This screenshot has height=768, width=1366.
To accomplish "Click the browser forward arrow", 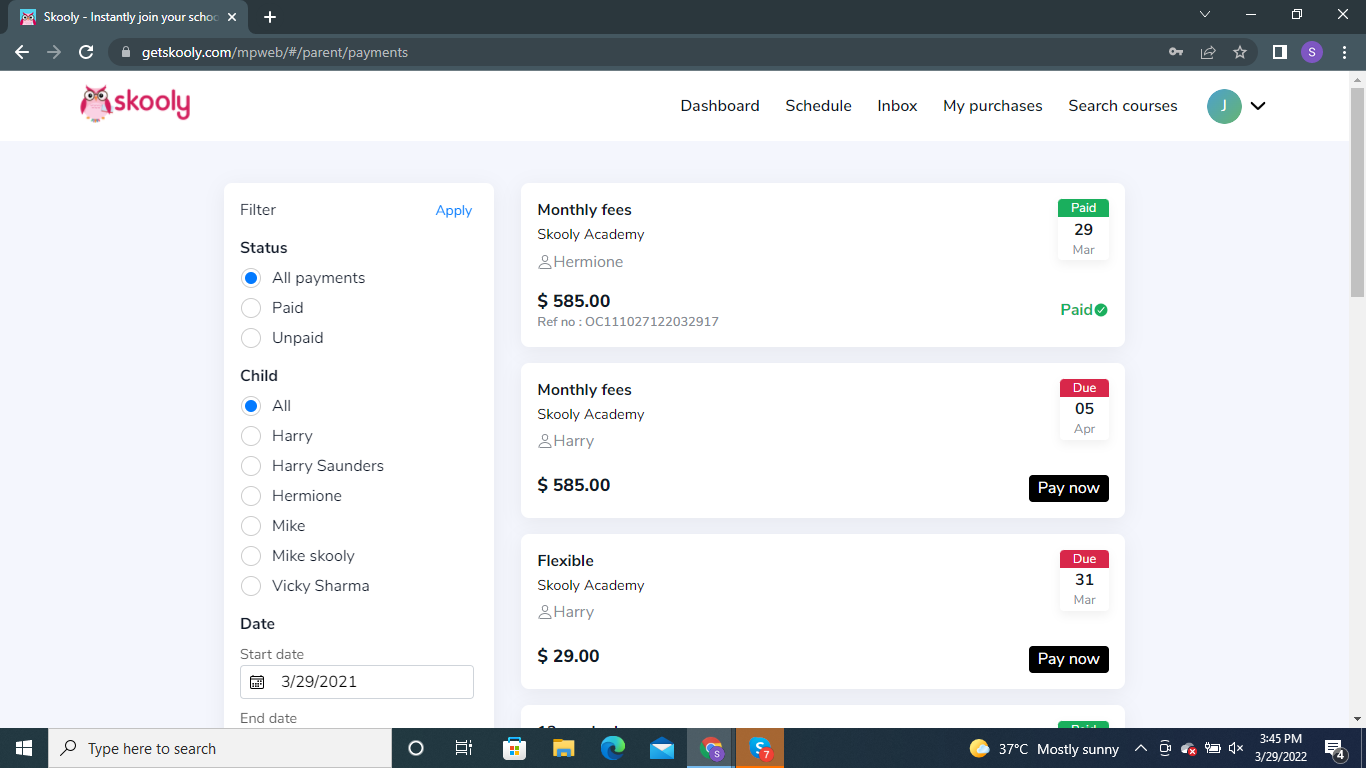I will (54, 52).
